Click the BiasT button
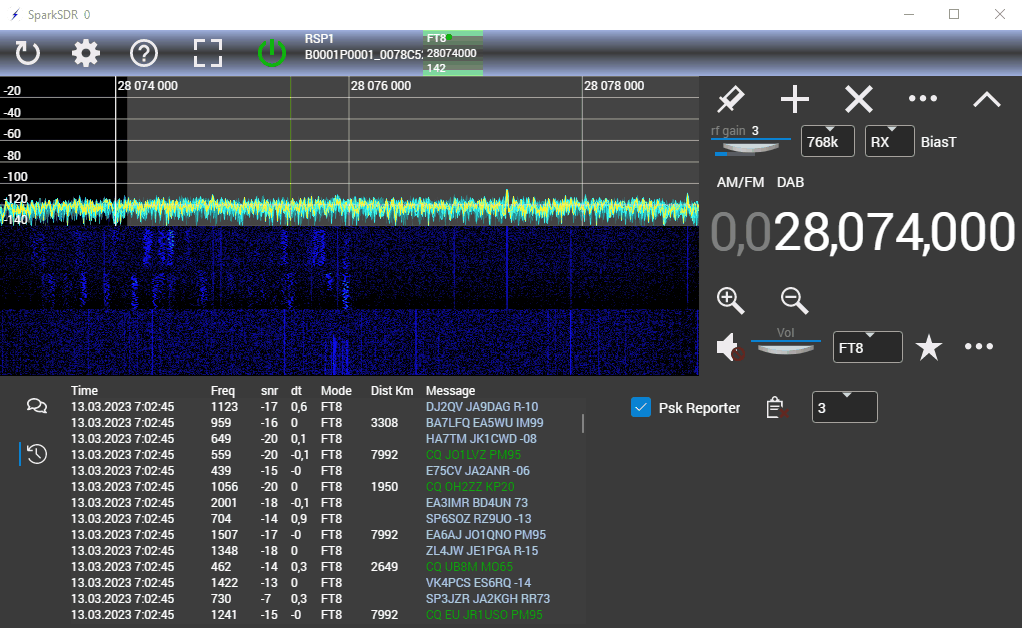Screen dimensions: 1022x628 938,142
